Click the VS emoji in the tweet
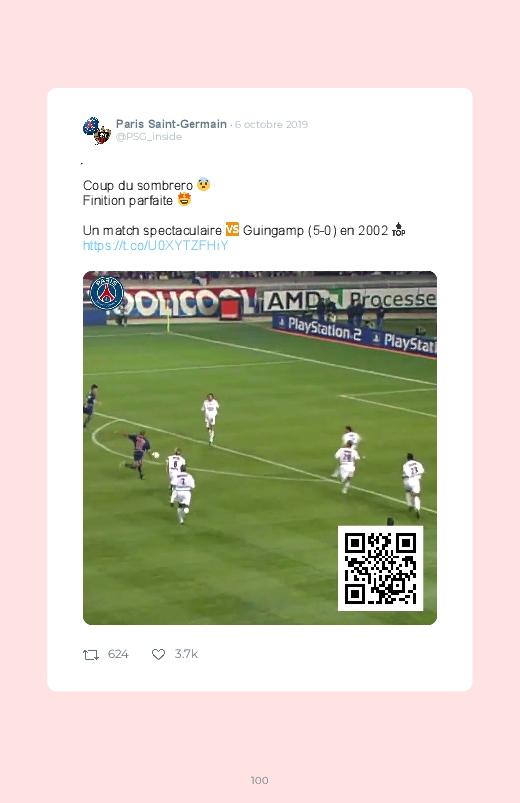This screenshot has width=520, height=803. [x=232, y=229]
